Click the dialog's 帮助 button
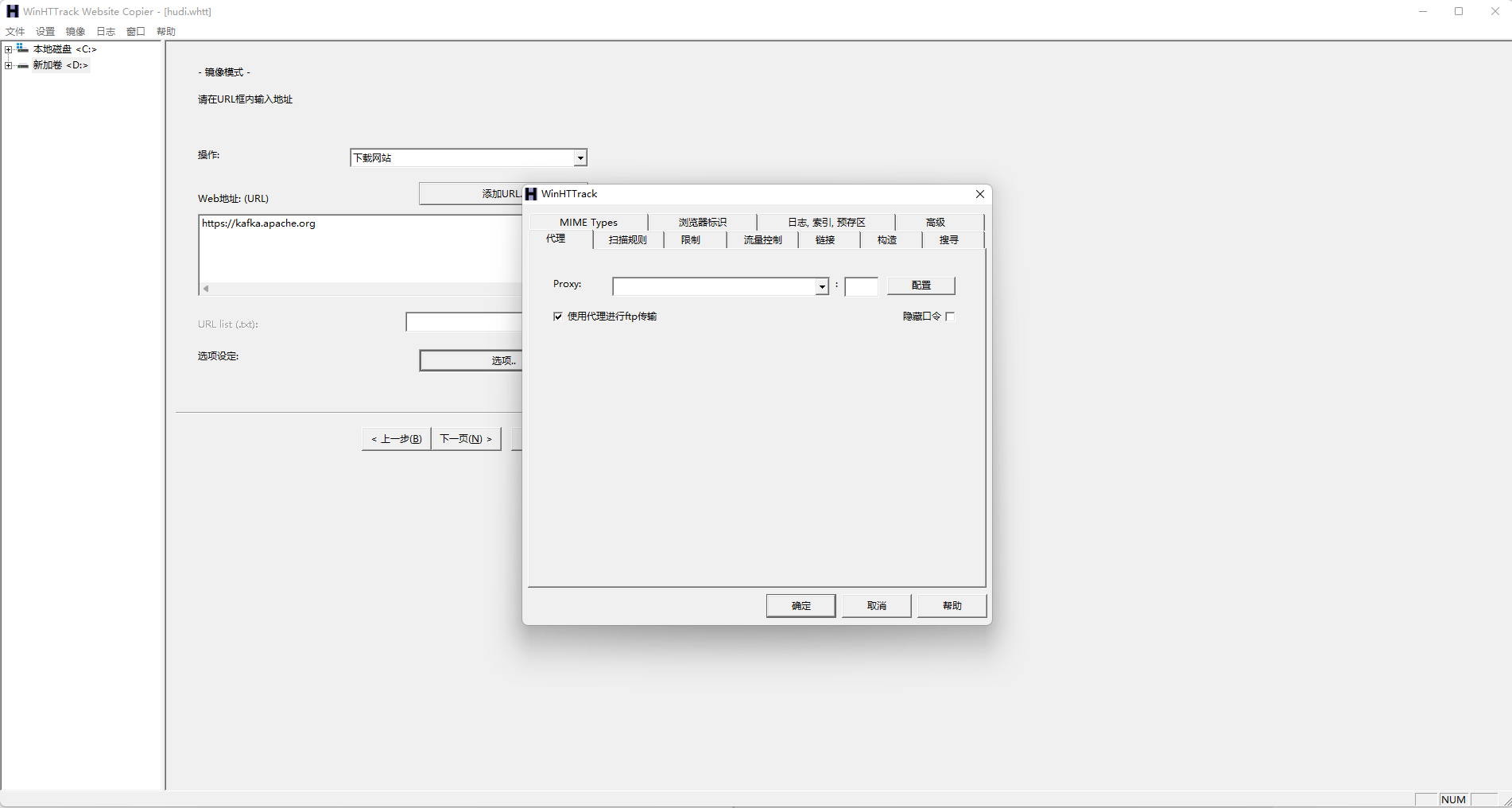The image size is (1512, 808). 952,606
